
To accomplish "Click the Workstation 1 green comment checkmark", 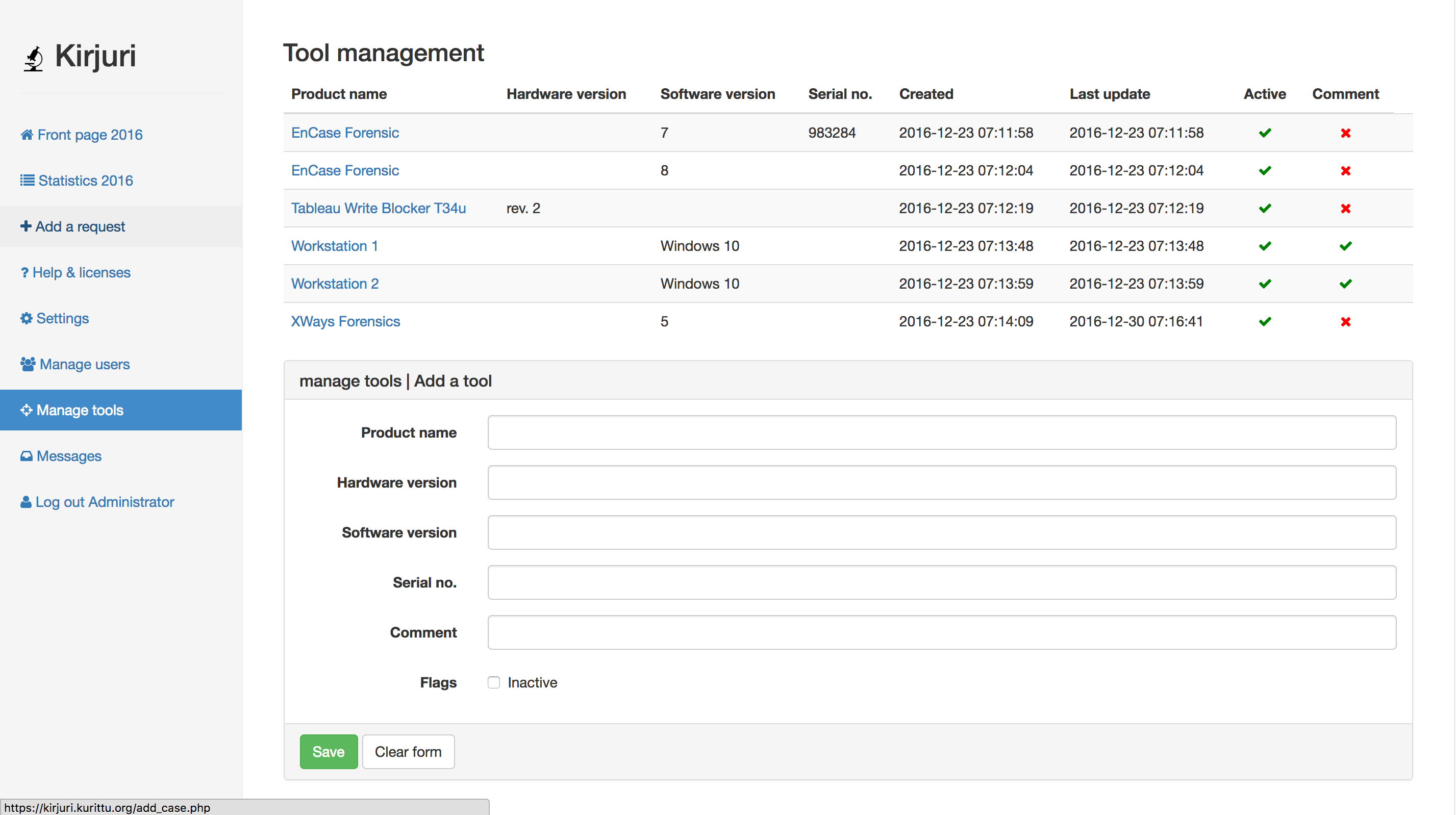I will 1345,246.
